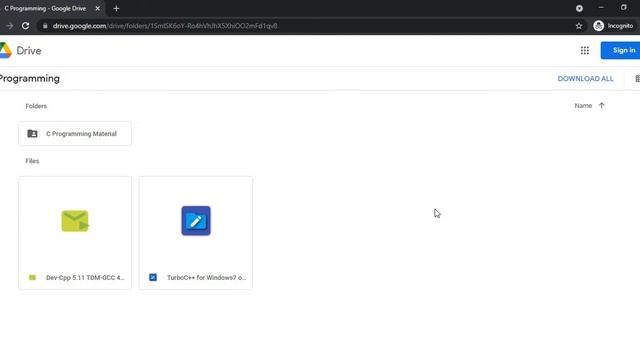This screenshot has height=360, width=640.
Task: View site info via the padlock icon
Action: tap(45, 26)
